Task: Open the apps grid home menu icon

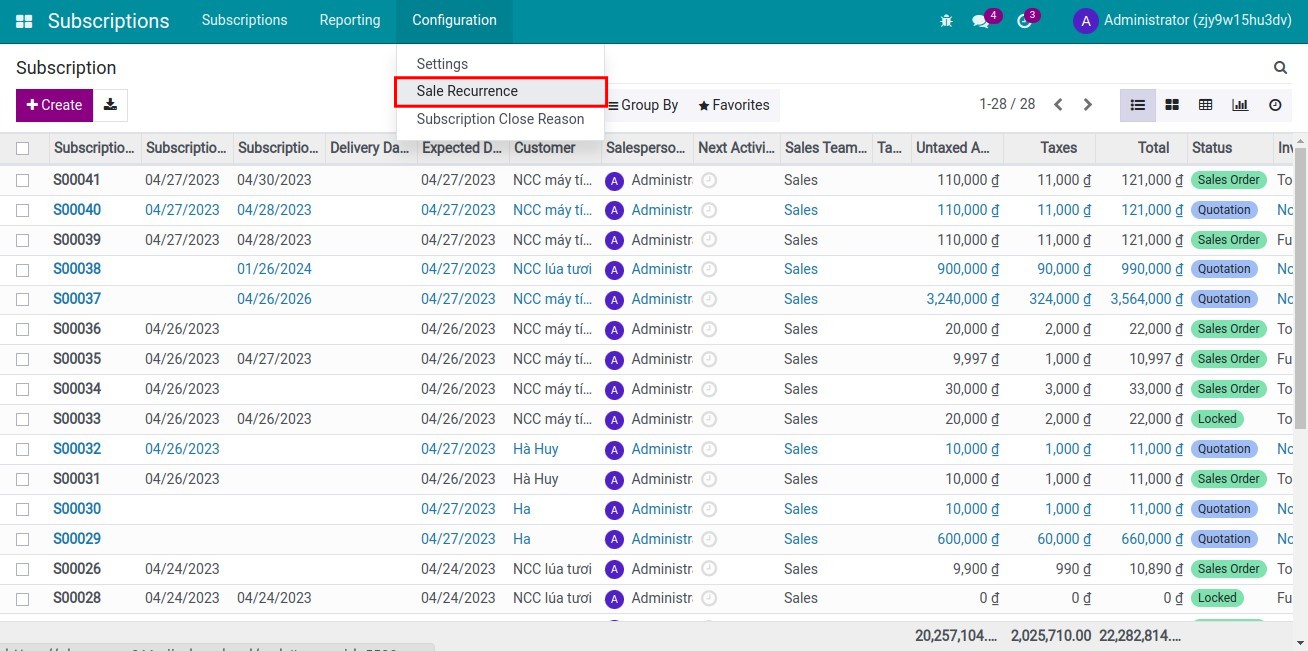Action: pyautogui.click(x=24, y=21)
